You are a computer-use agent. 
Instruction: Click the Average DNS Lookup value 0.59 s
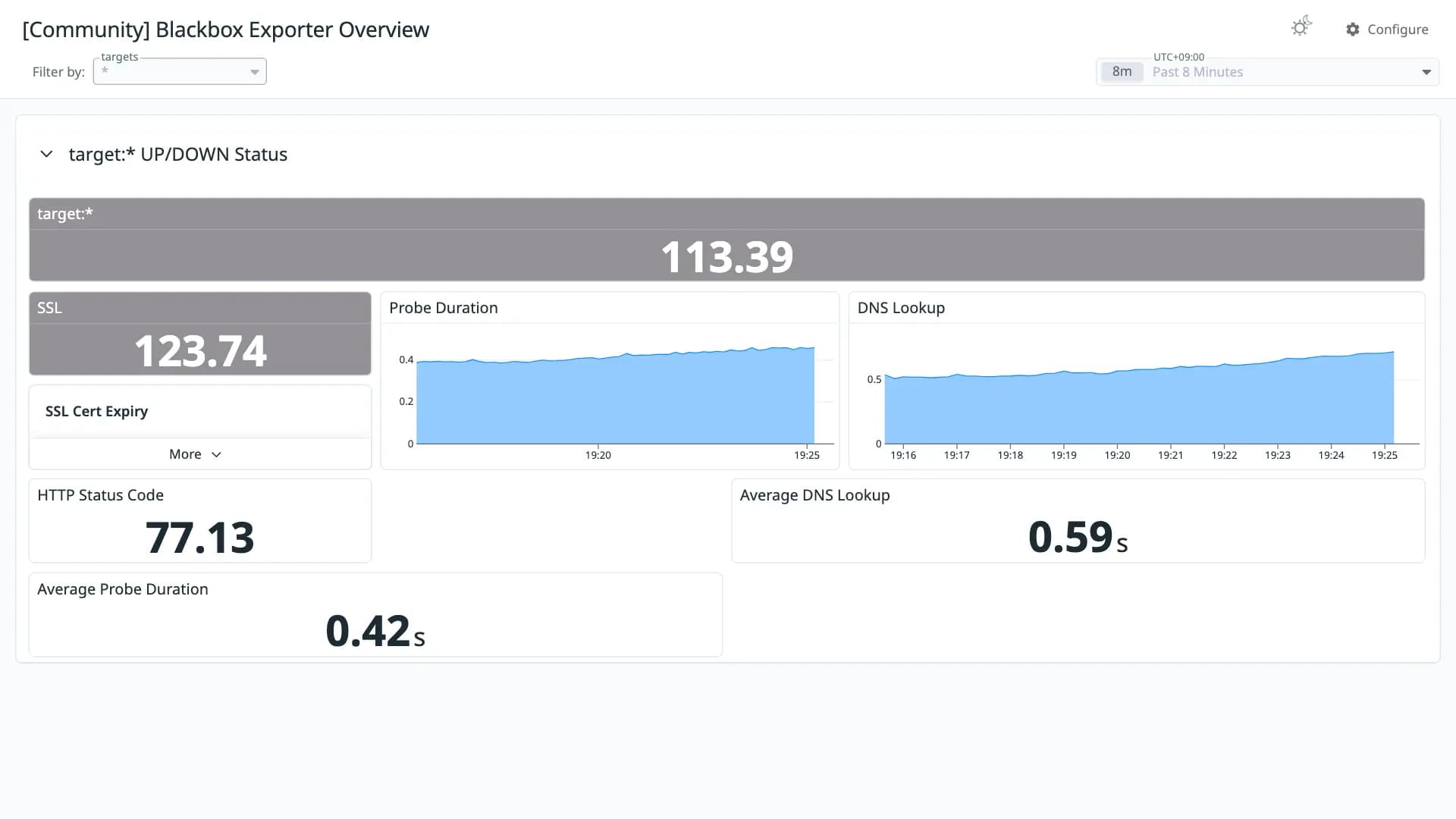tap(1078, 538)
